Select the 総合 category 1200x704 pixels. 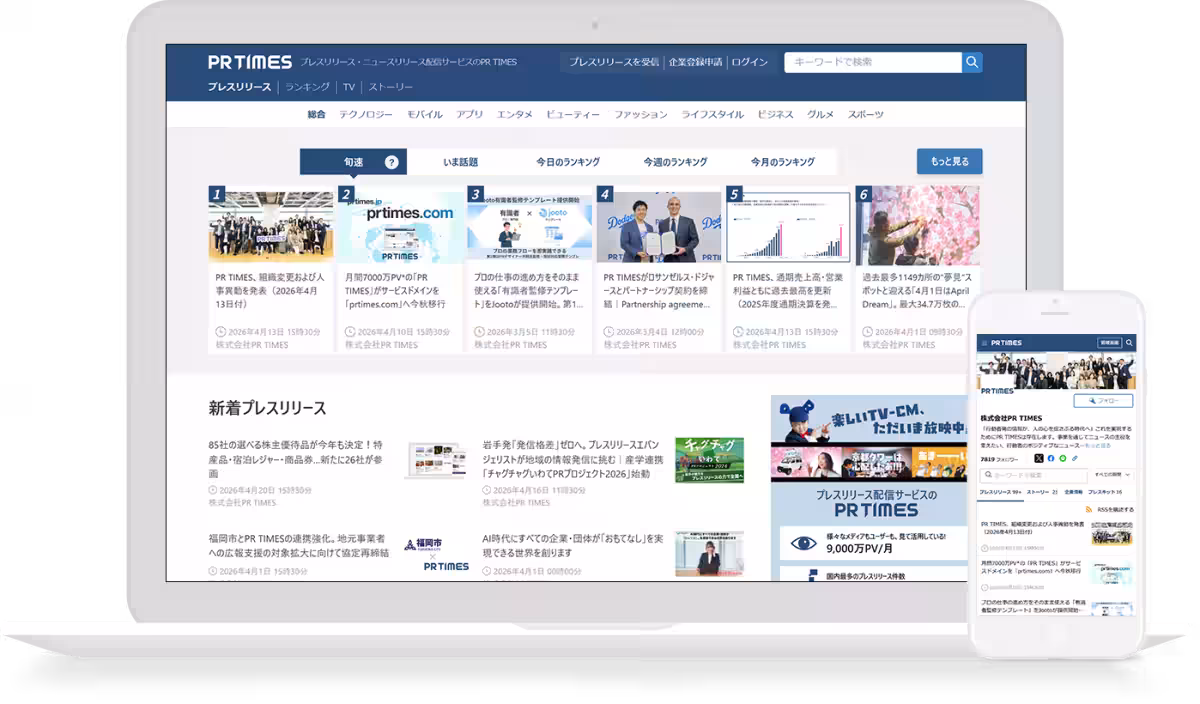[317, 114]
